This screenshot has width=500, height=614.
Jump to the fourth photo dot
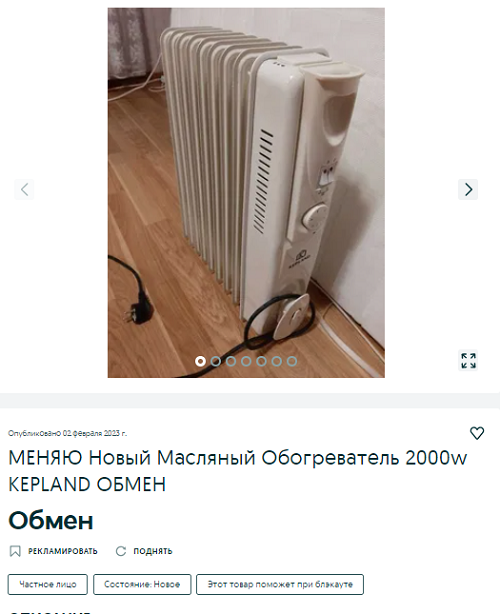246,361
